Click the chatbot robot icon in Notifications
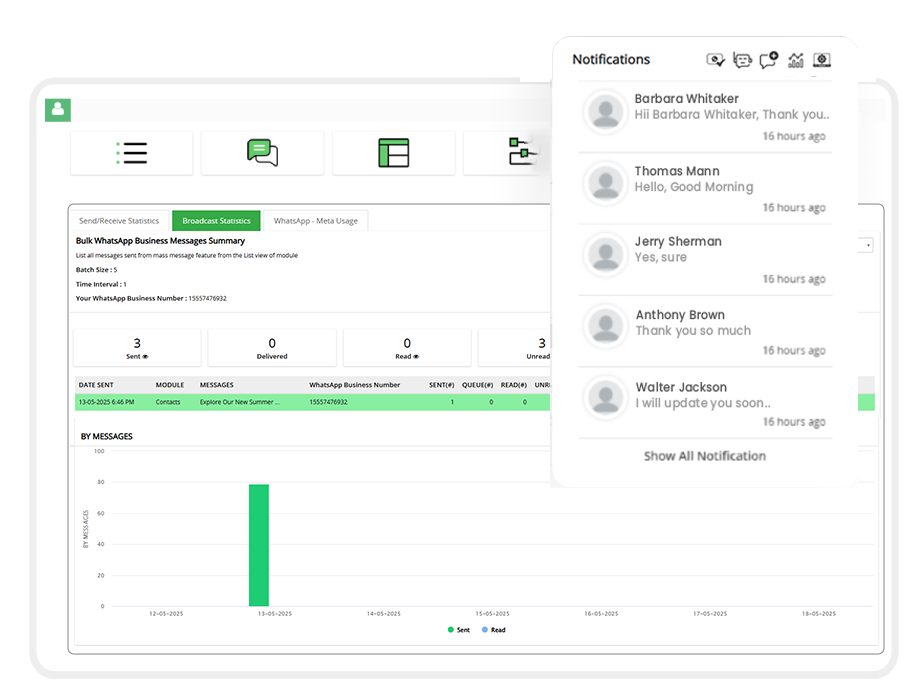The image size is (904, 692). click(x=742, y=60)
